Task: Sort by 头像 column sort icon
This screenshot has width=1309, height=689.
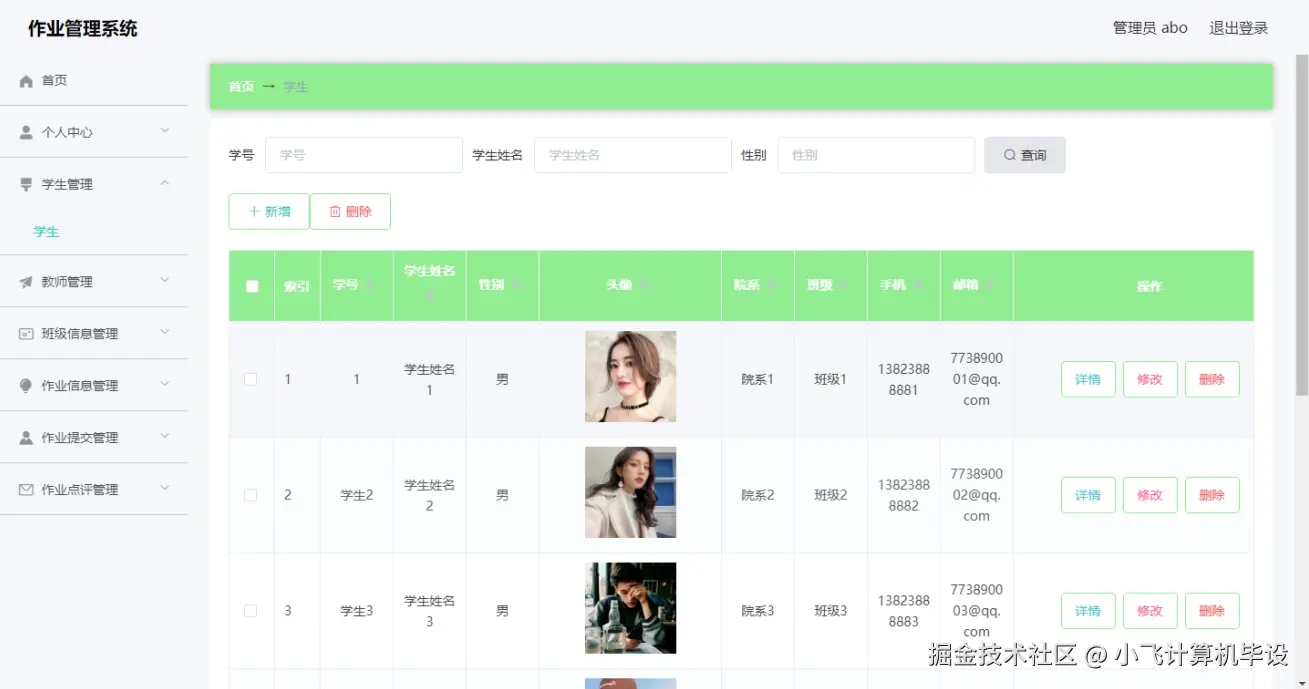Action: 644,286
